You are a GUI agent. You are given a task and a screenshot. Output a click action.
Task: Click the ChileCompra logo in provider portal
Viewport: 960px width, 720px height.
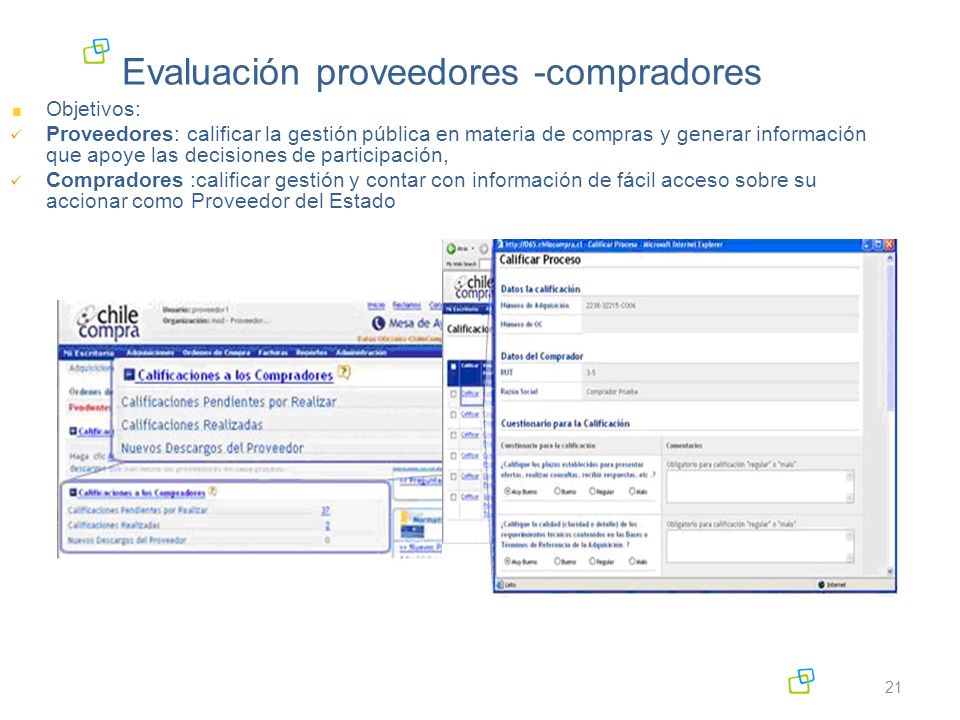pos(108,321)
